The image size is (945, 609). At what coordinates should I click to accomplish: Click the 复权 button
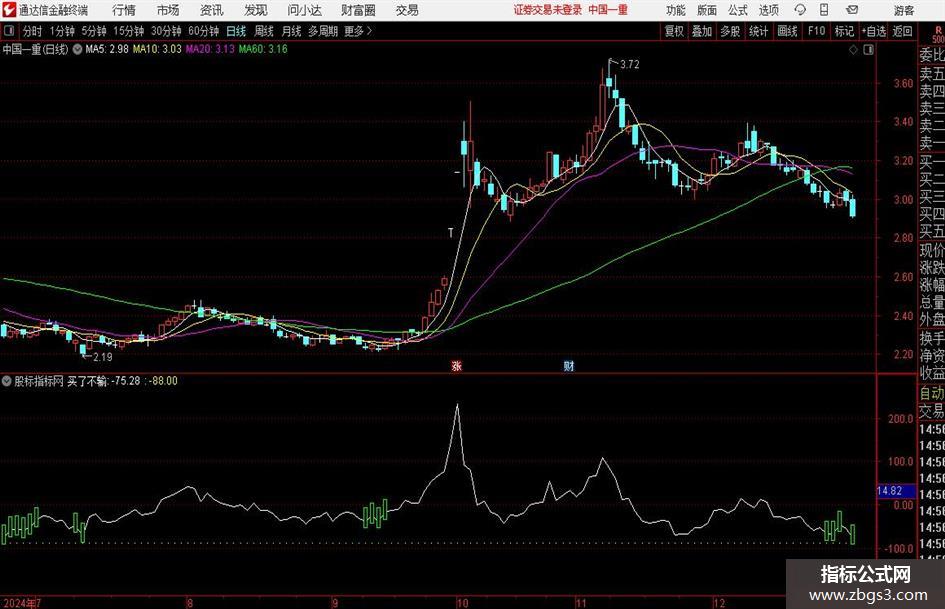pos(674,31)
